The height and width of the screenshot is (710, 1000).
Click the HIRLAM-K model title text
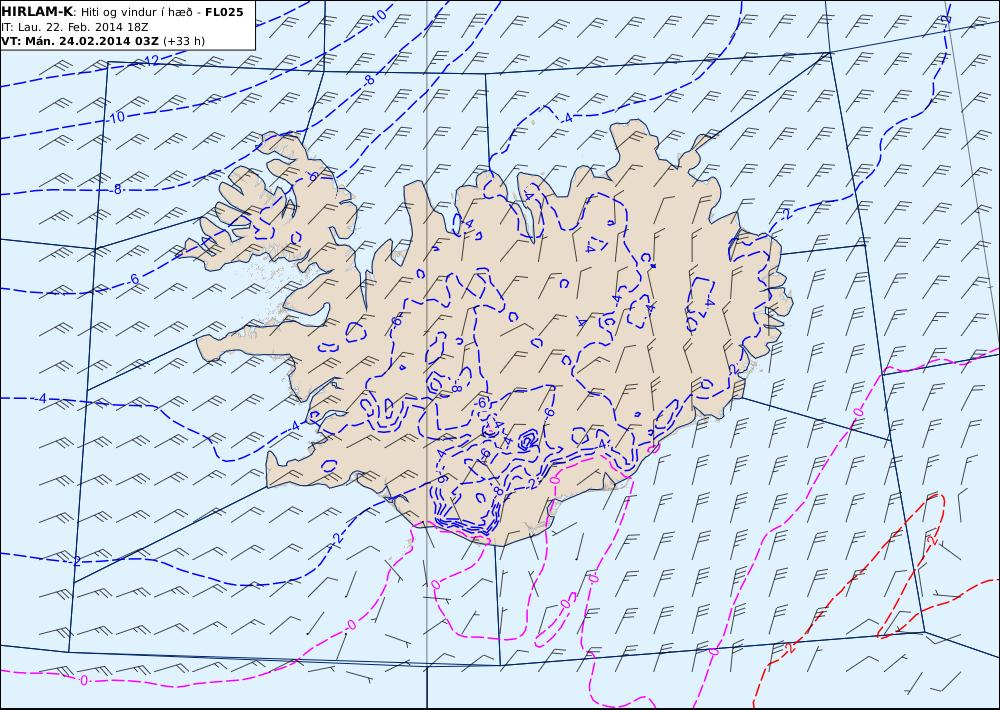(37, 12)
